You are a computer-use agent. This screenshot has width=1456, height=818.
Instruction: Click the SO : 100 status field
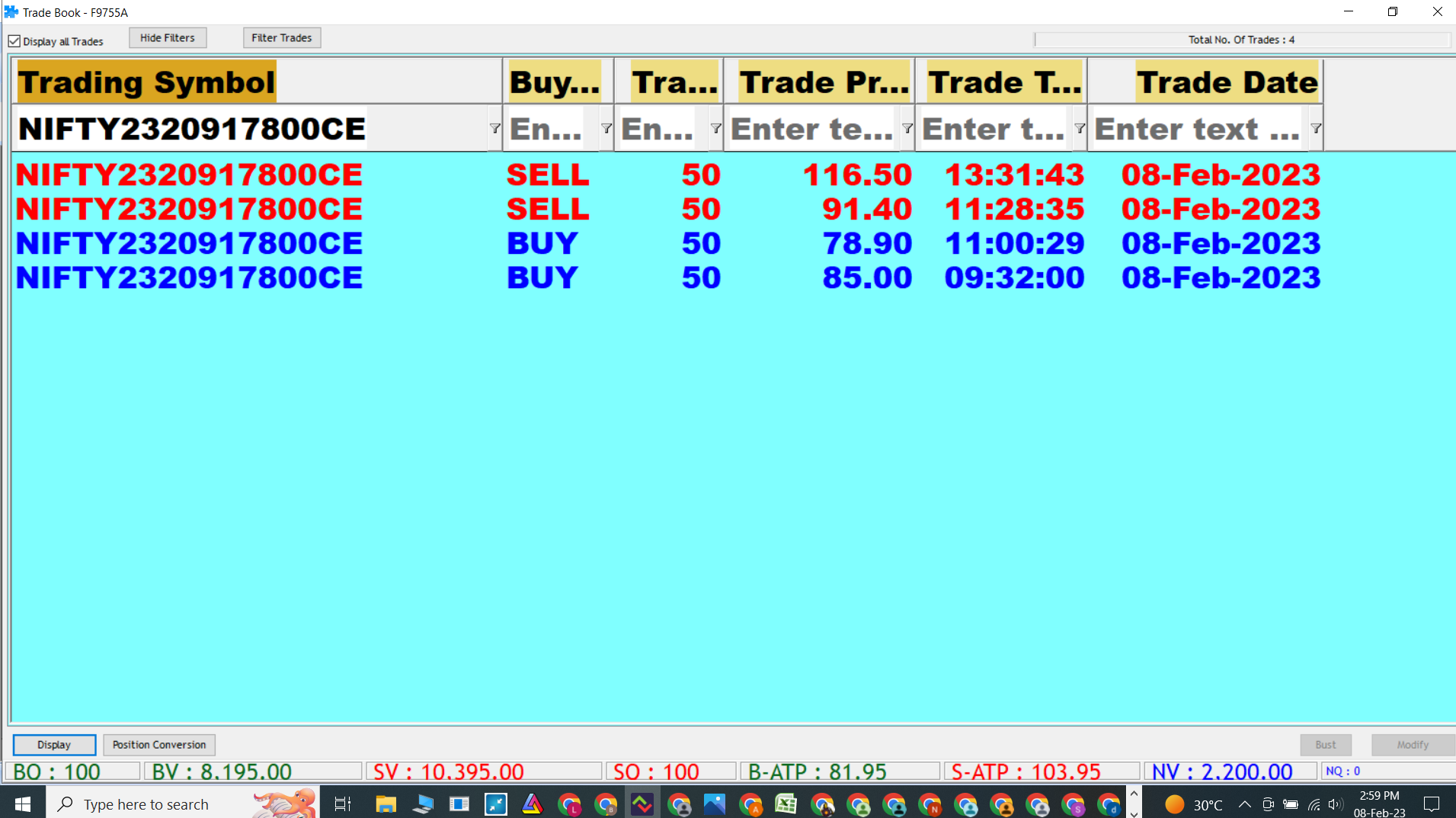pos(671,771)
